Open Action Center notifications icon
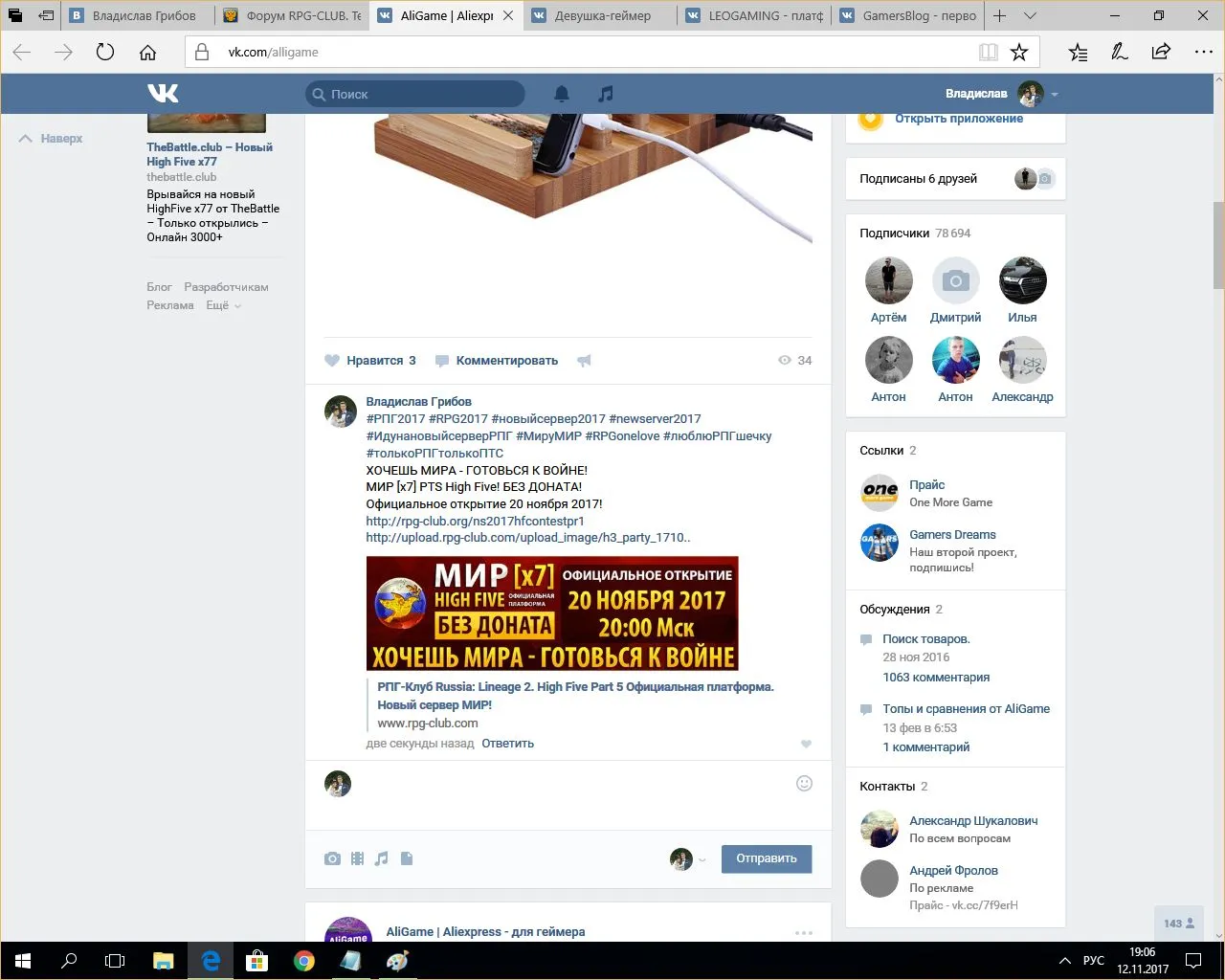This screenshot has height=980, width=1225. click(x=1193, y=960)
